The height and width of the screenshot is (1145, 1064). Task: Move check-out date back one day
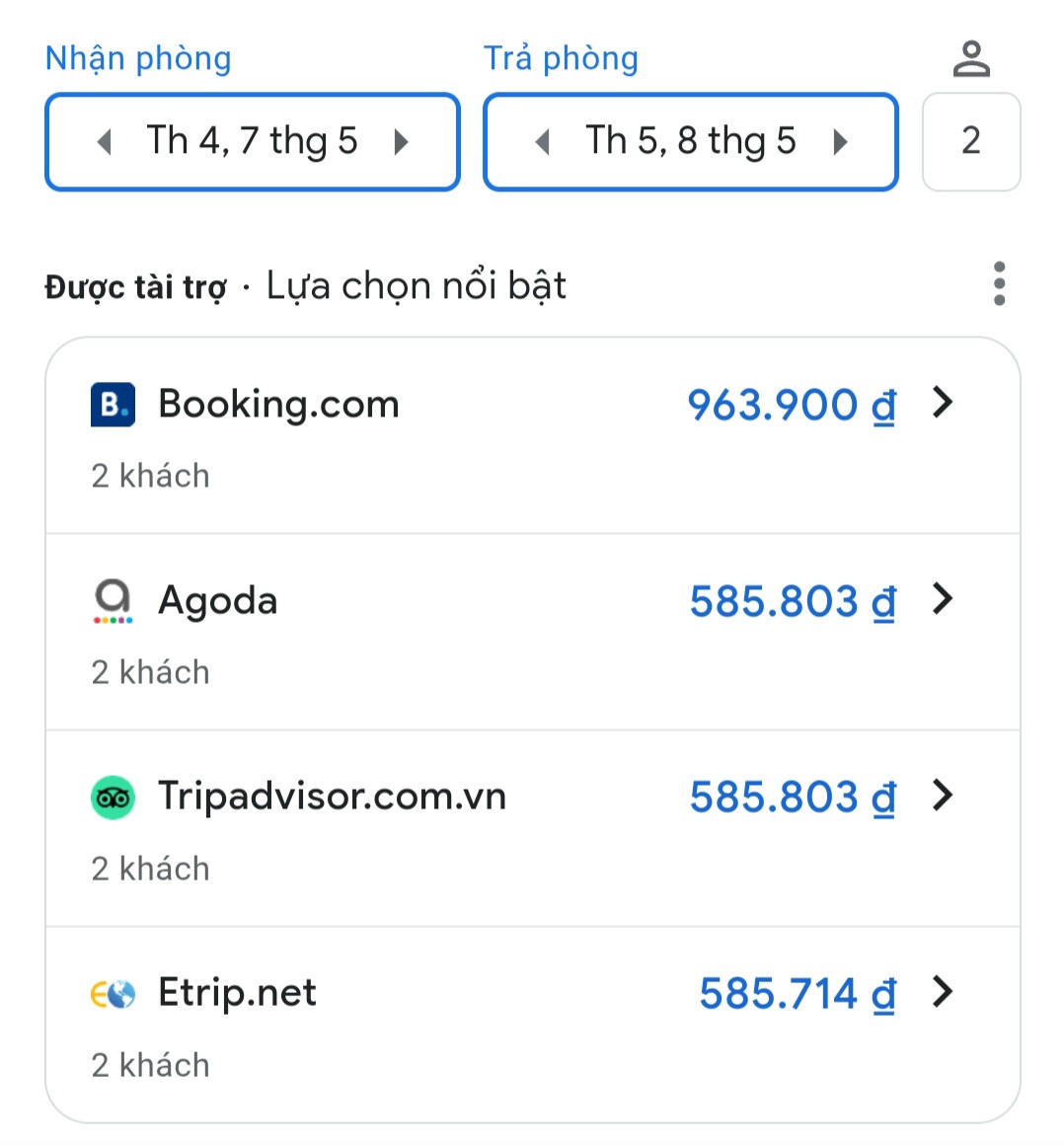[542, 142]
